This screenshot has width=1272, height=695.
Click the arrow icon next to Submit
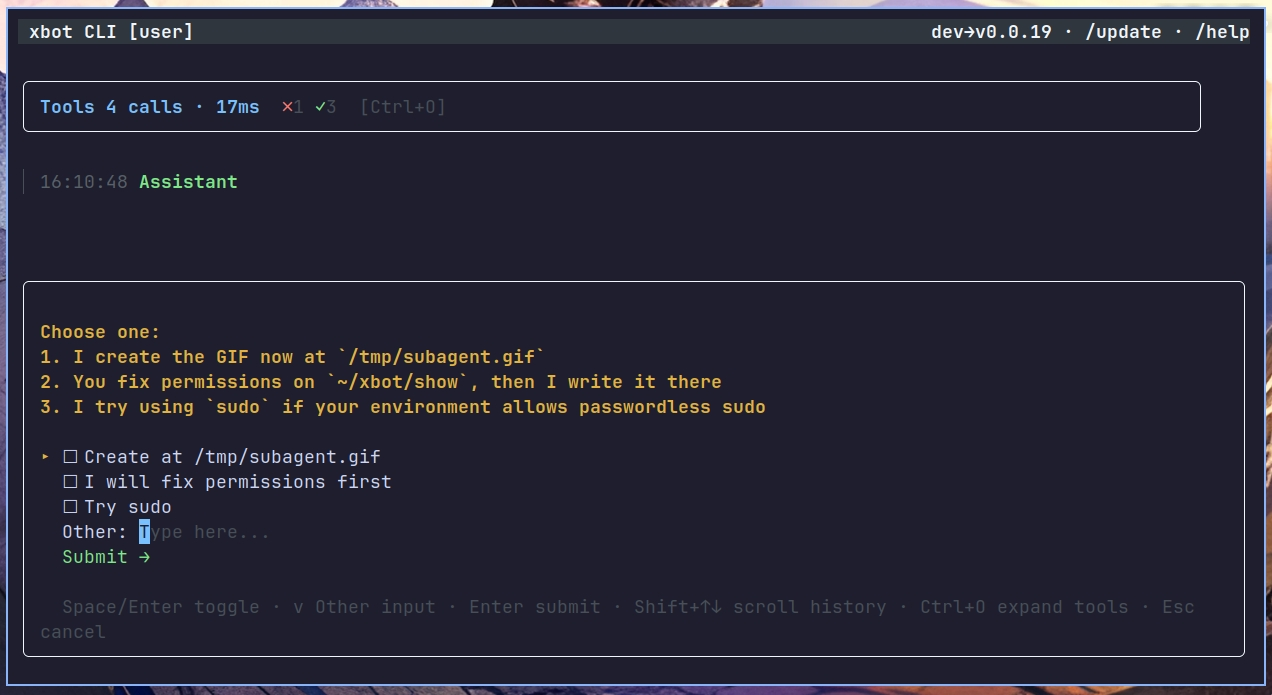tap(145, 557)
